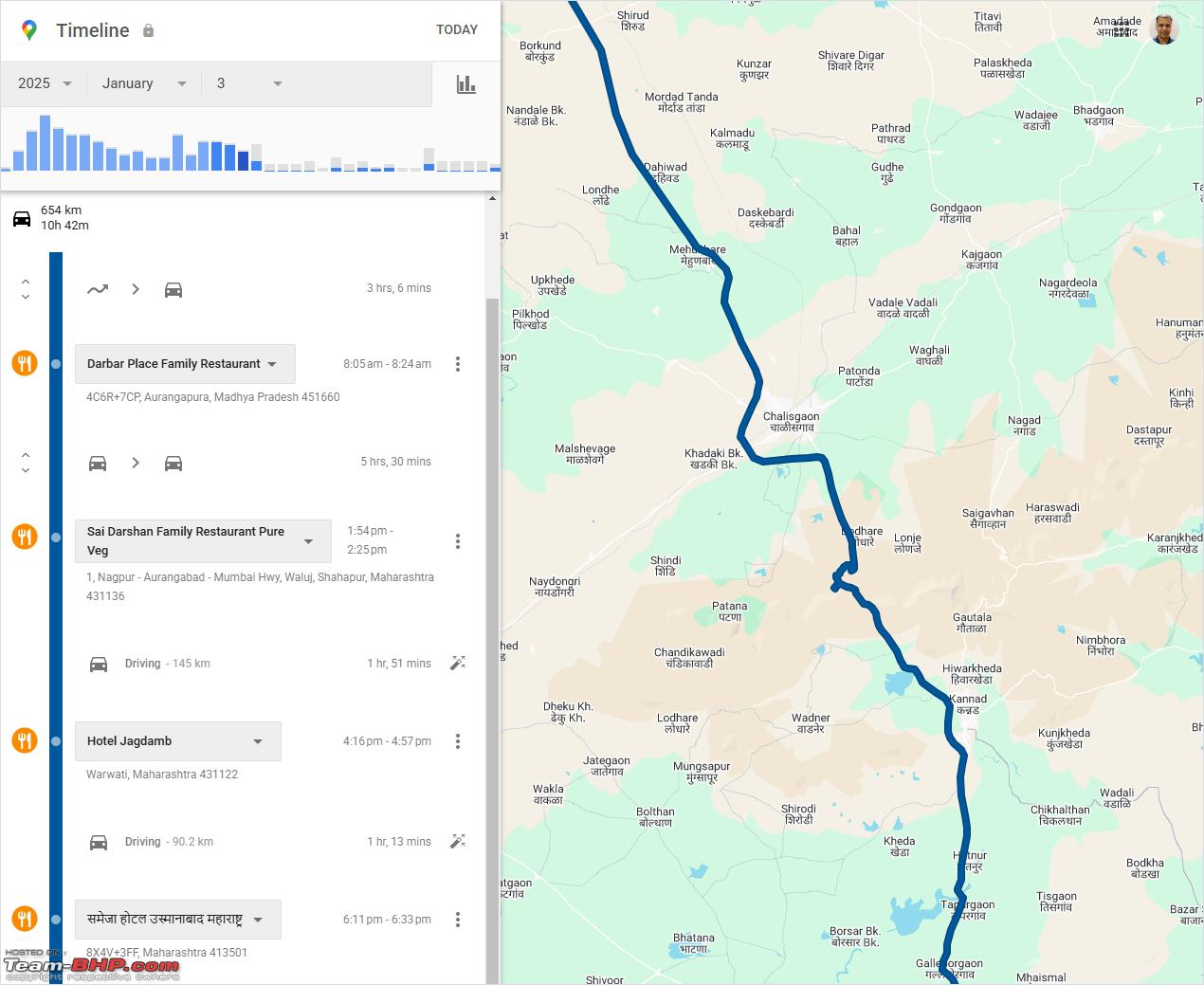Open the Google apps grid icon
Viewport: 1204px width, 985px height.
point(1122,30)
